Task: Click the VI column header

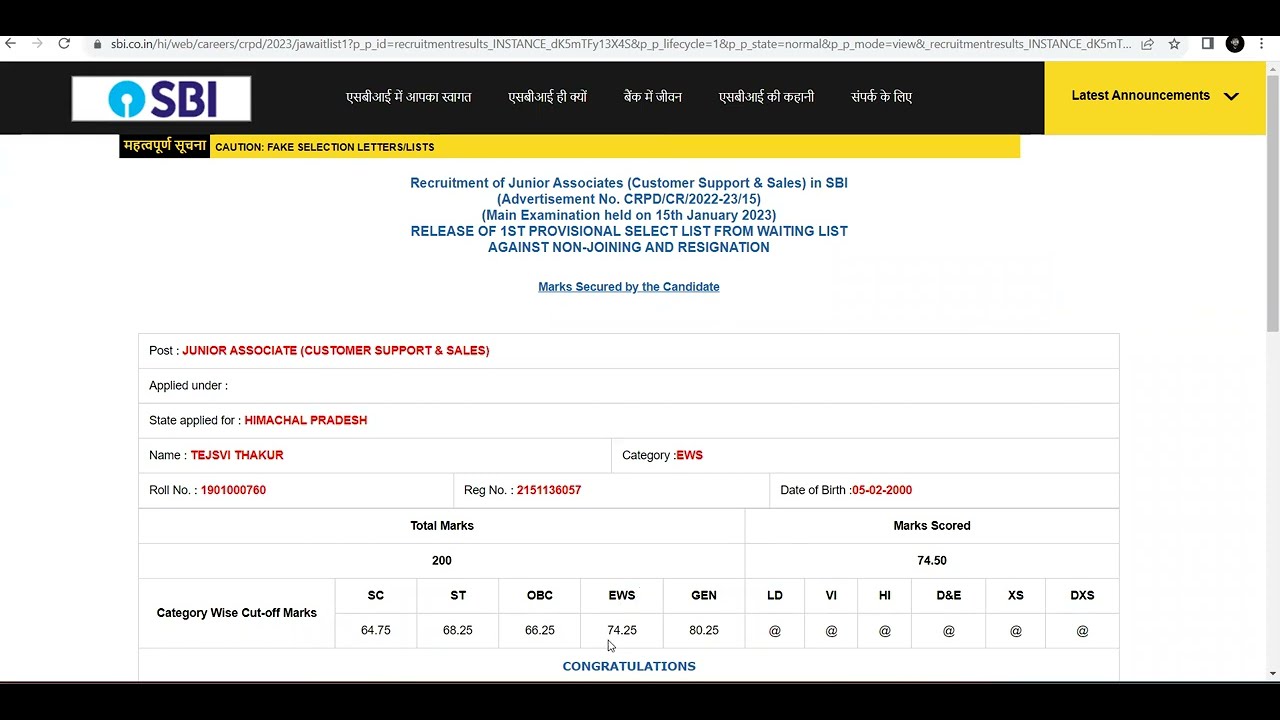Action: tap(831, 596)
